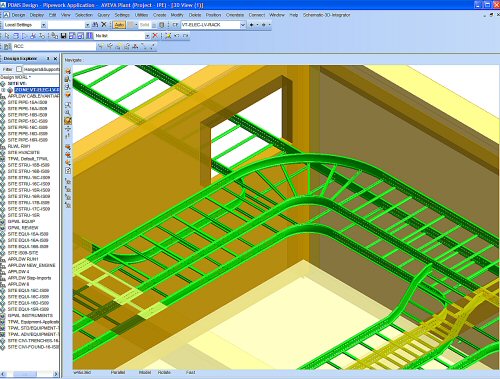
Task: Click the RCC input field
Action: (54, 46)
